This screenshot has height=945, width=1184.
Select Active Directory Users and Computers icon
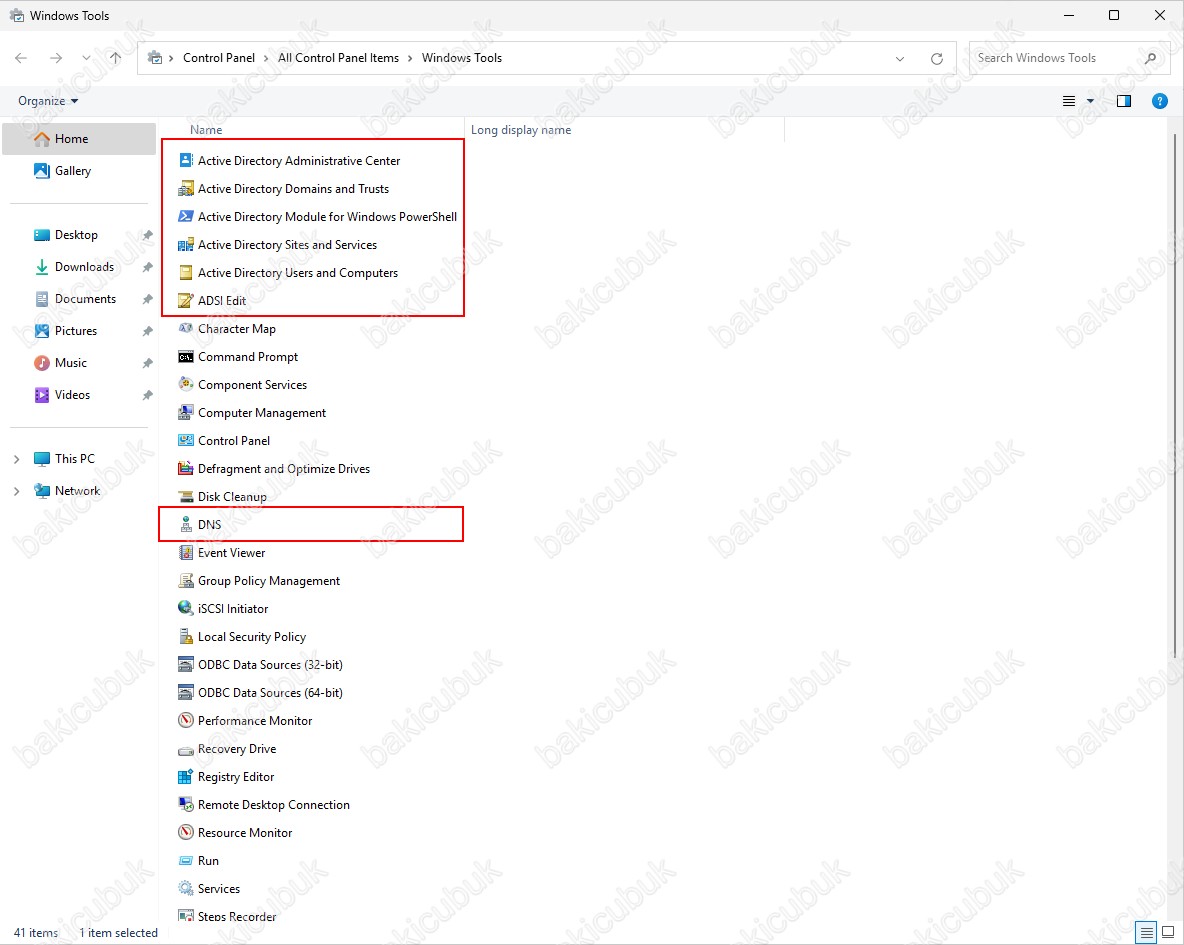tap(186, 272)
